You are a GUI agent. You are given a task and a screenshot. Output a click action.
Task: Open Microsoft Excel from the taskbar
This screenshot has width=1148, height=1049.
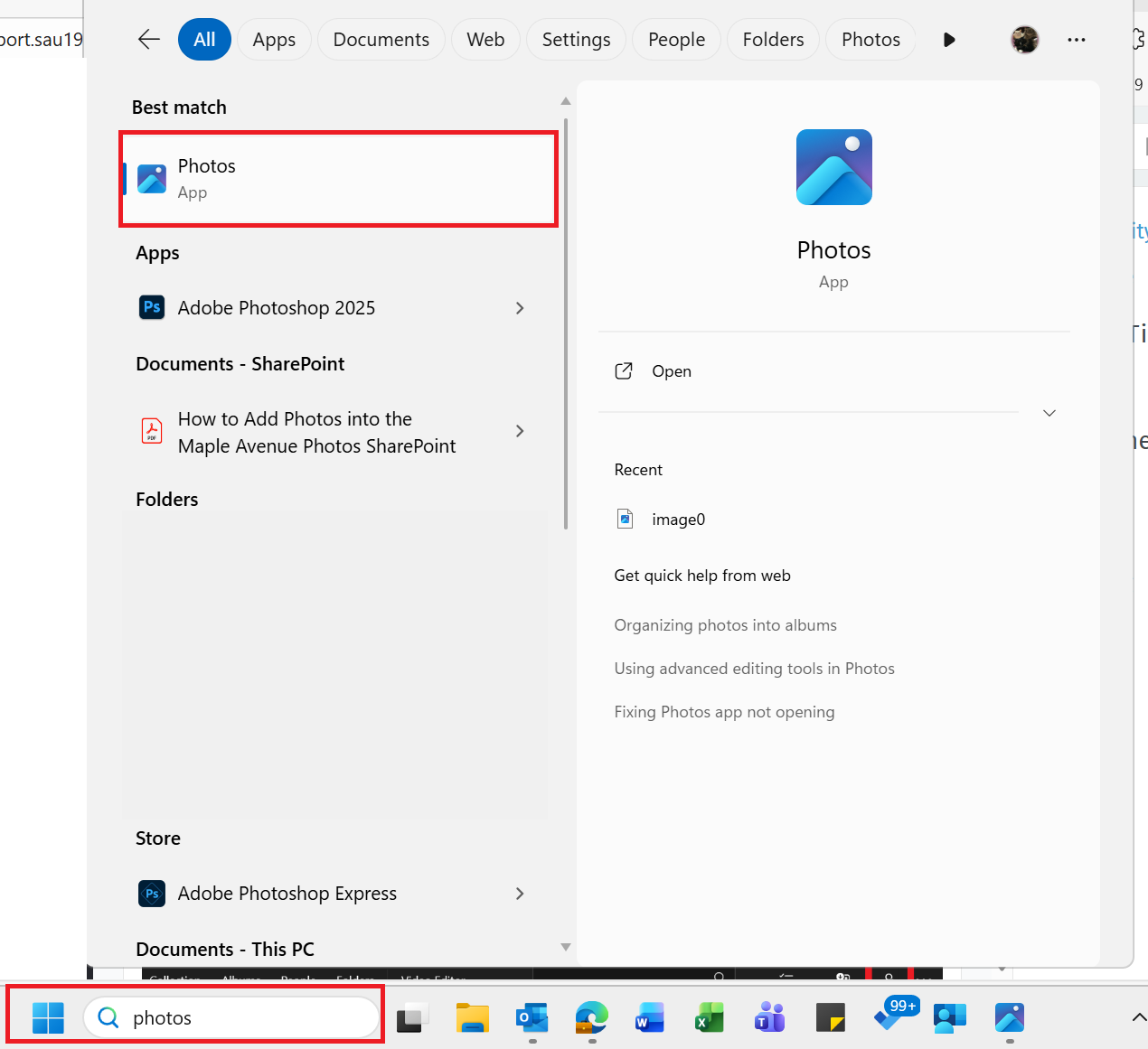pyautogui.click(x=710, y=1018)
